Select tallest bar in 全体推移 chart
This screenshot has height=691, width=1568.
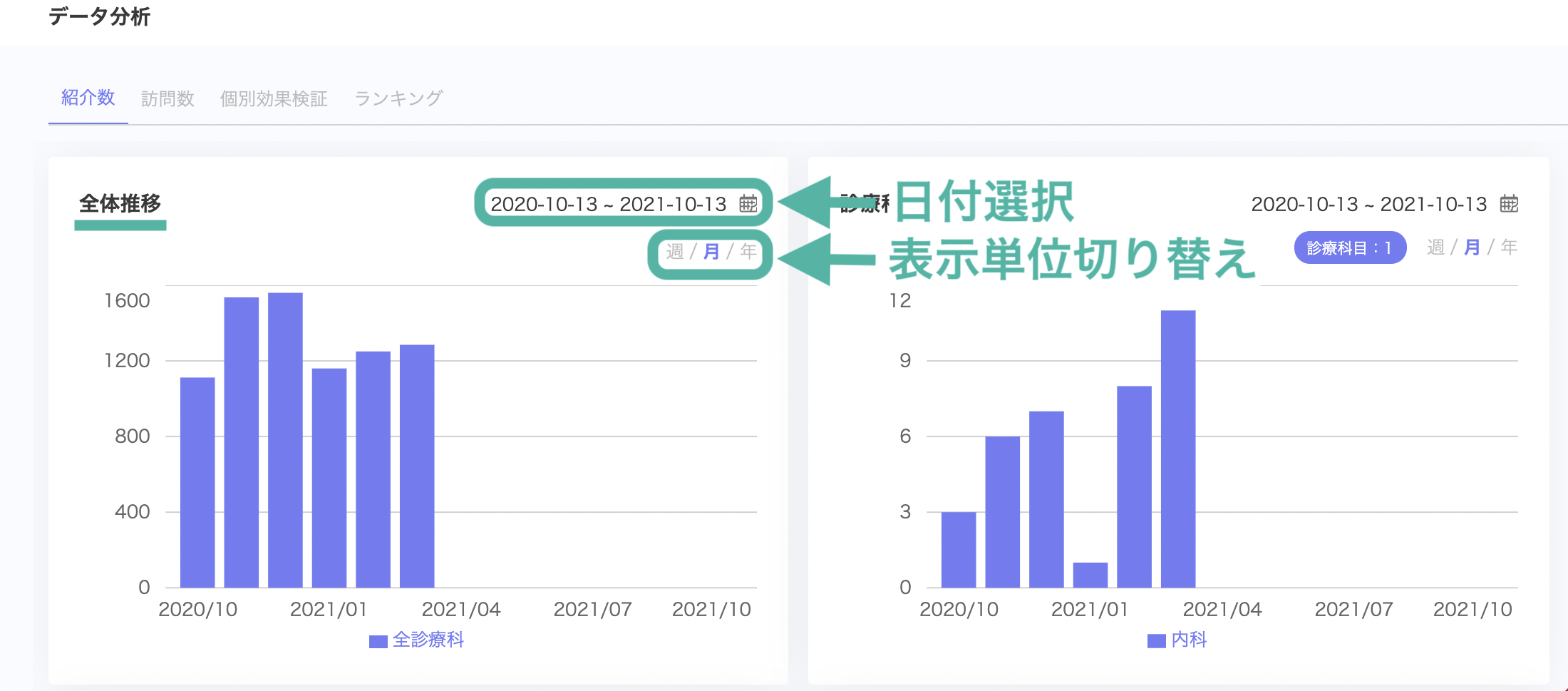285,440
